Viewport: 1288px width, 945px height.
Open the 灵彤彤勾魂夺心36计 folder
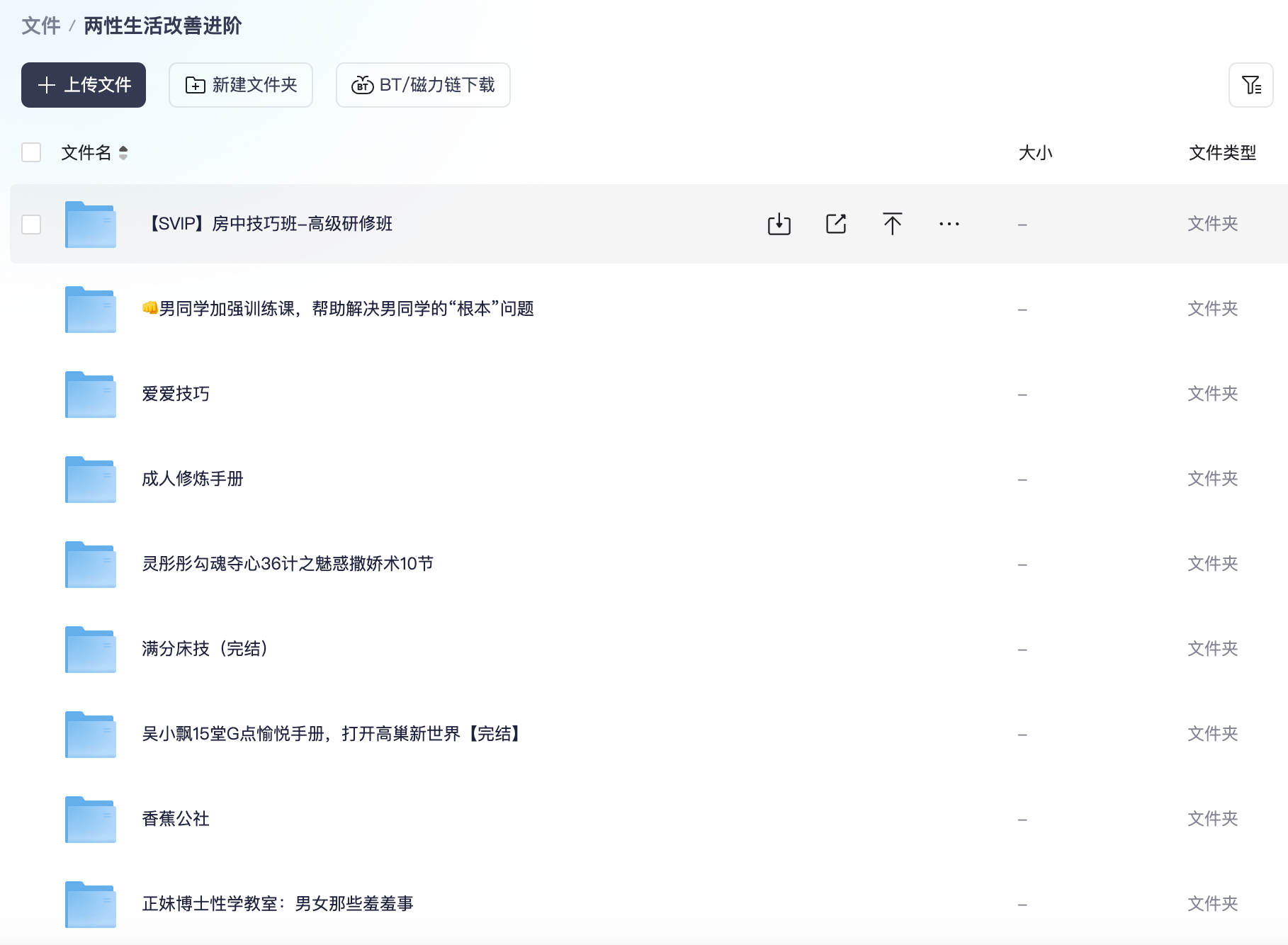pos(288,564)
